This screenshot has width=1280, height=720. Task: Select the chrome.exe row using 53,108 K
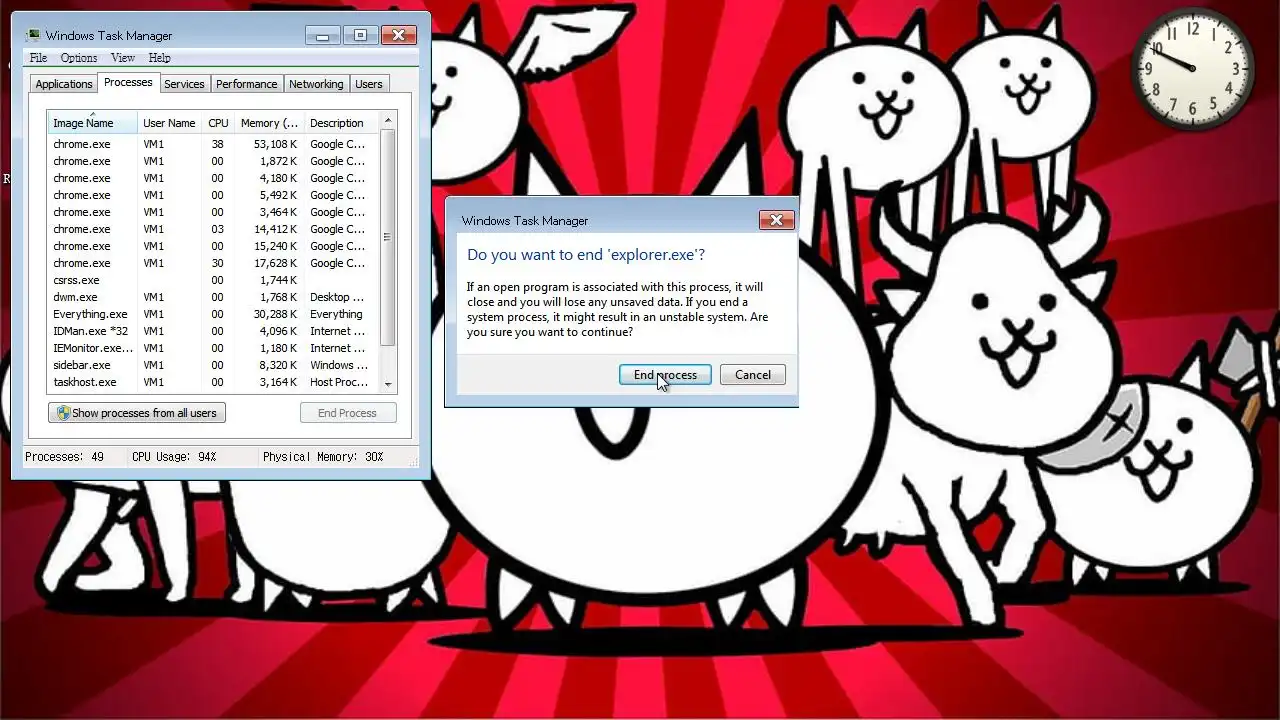tap(214, 144)
